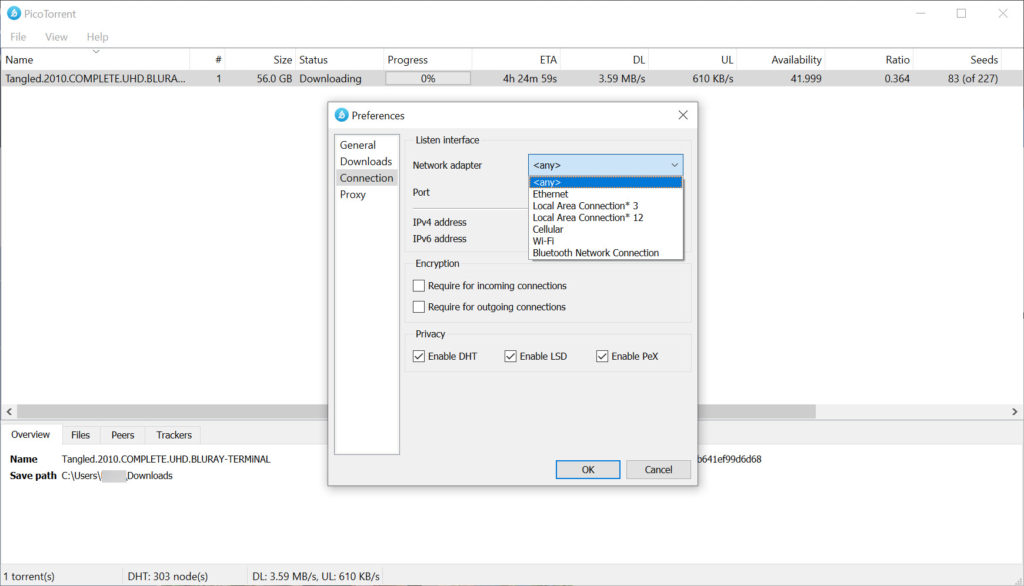Viewport: 1024px width, 586px height.
Task: Open the File menu
Action: (18, 37)
